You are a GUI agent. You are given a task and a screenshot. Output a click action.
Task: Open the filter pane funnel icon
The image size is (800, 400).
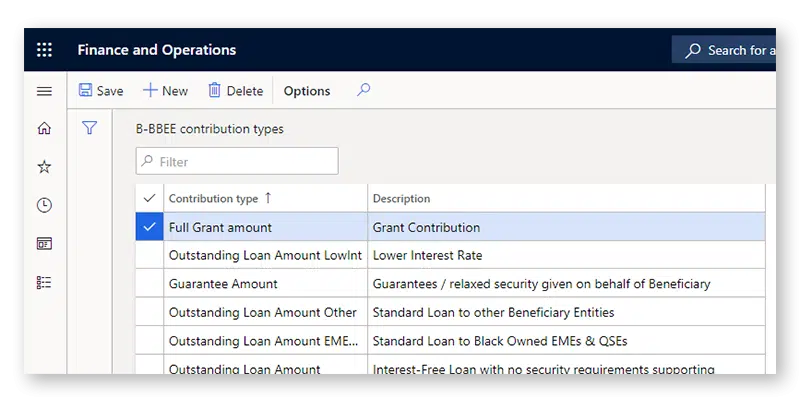coord(89,128)
